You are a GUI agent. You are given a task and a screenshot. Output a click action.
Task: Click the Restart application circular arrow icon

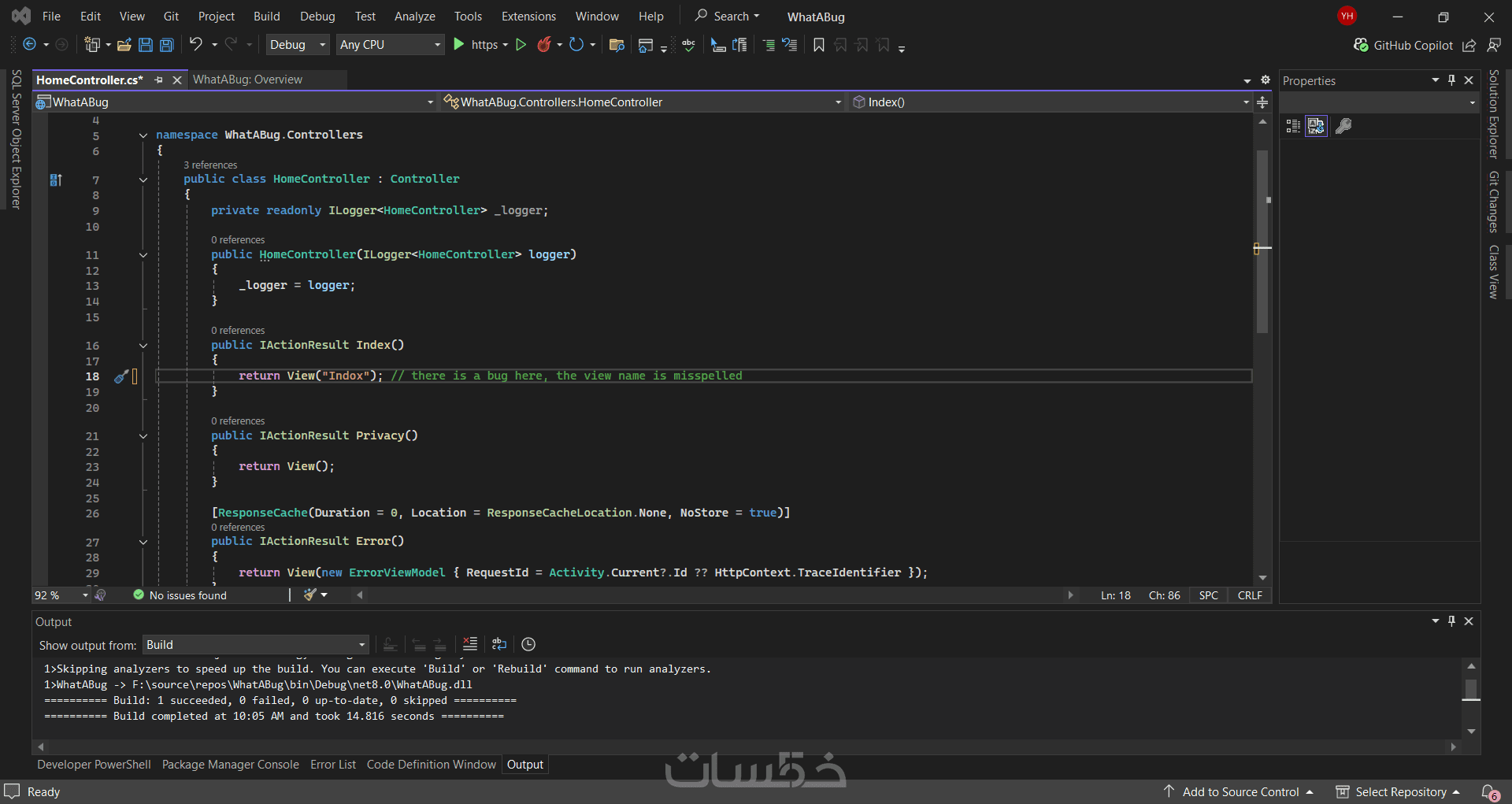(576, 45)
